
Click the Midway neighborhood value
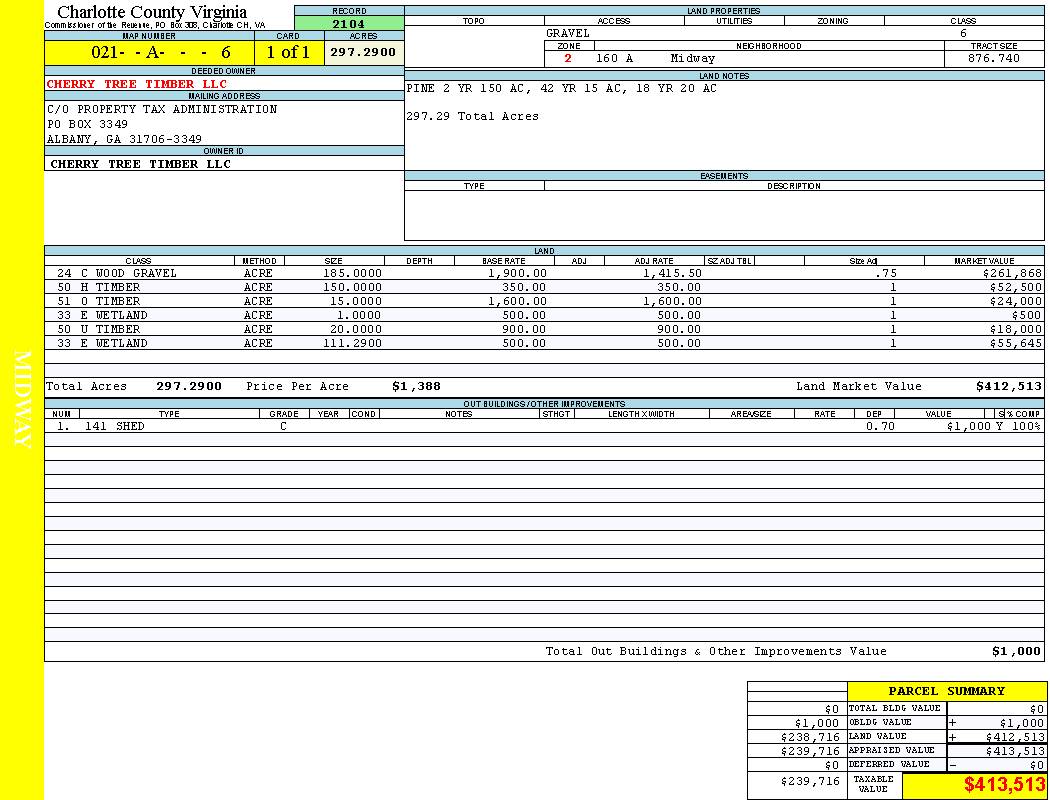click(693, 59)
